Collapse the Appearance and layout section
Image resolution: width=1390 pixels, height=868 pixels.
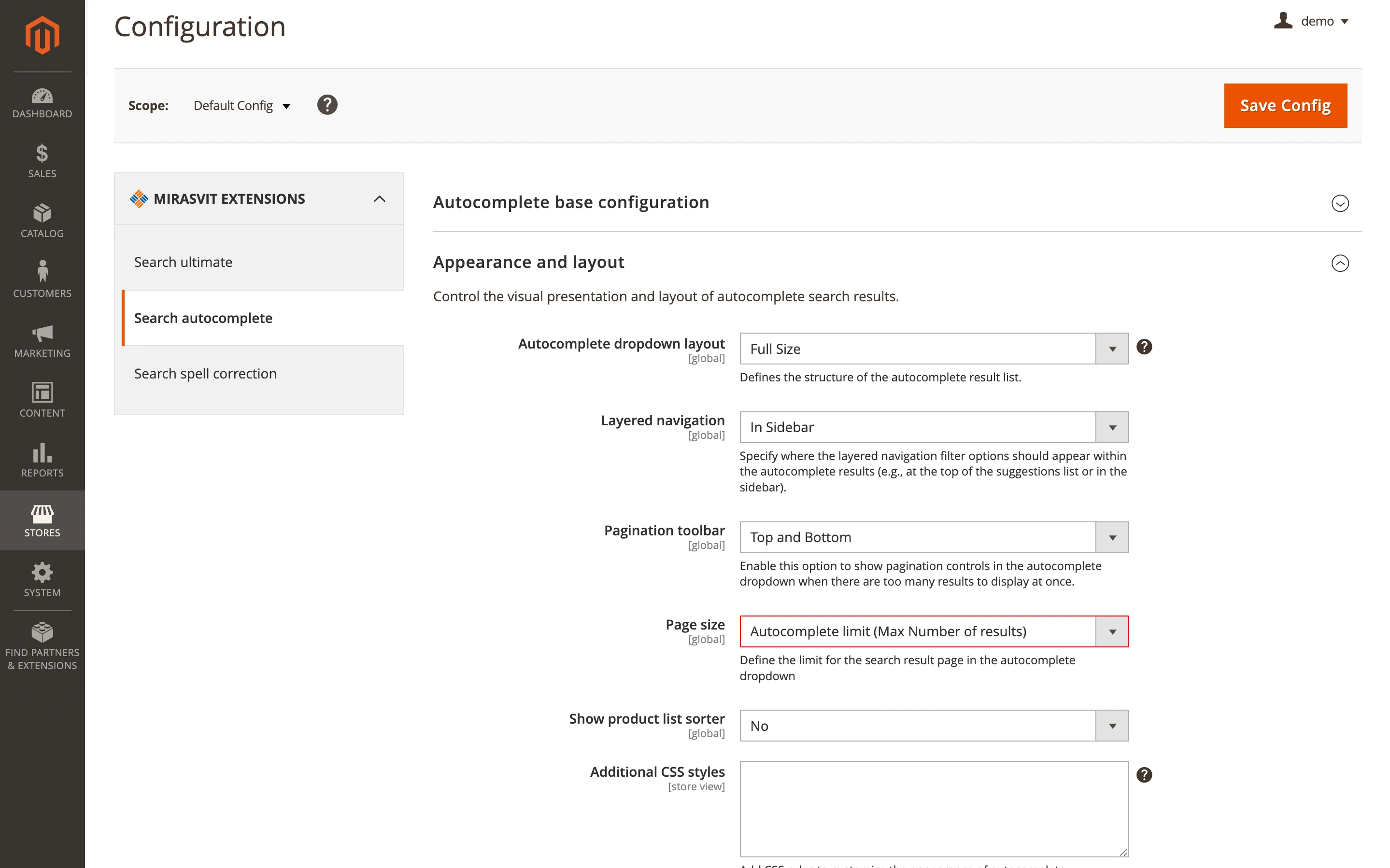tap(1340, 264)
